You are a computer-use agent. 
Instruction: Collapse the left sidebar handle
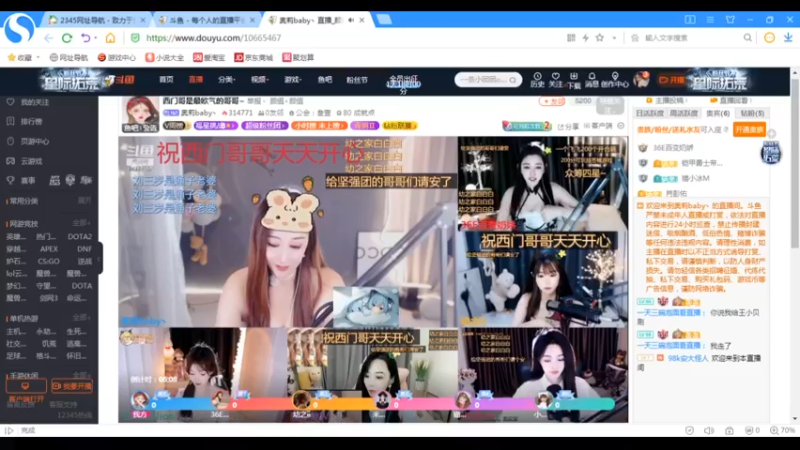click(99, 258)
